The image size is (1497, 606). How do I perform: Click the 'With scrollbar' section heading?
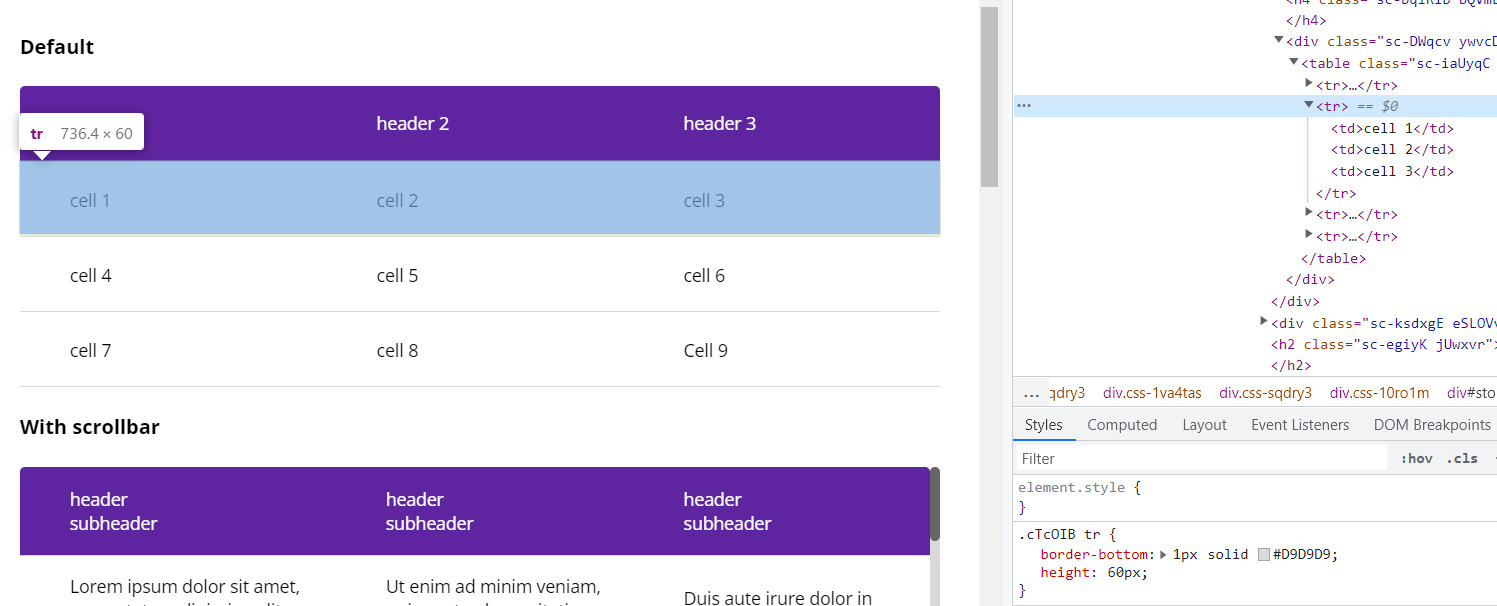(x=90, y=428)
